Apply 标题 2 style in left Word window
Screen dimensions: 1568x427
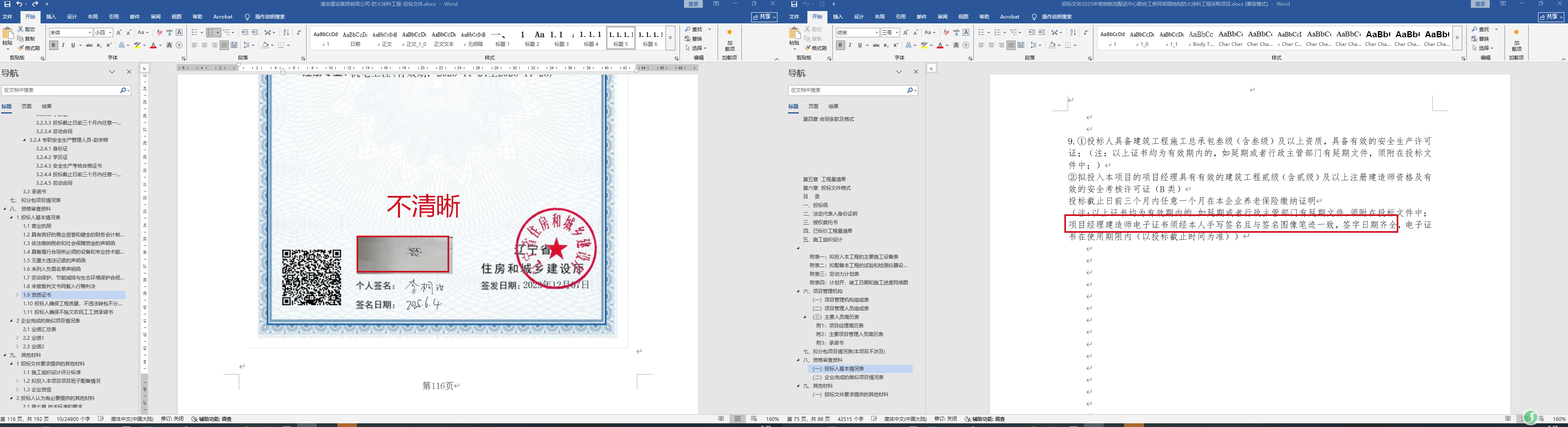(533, 38)
